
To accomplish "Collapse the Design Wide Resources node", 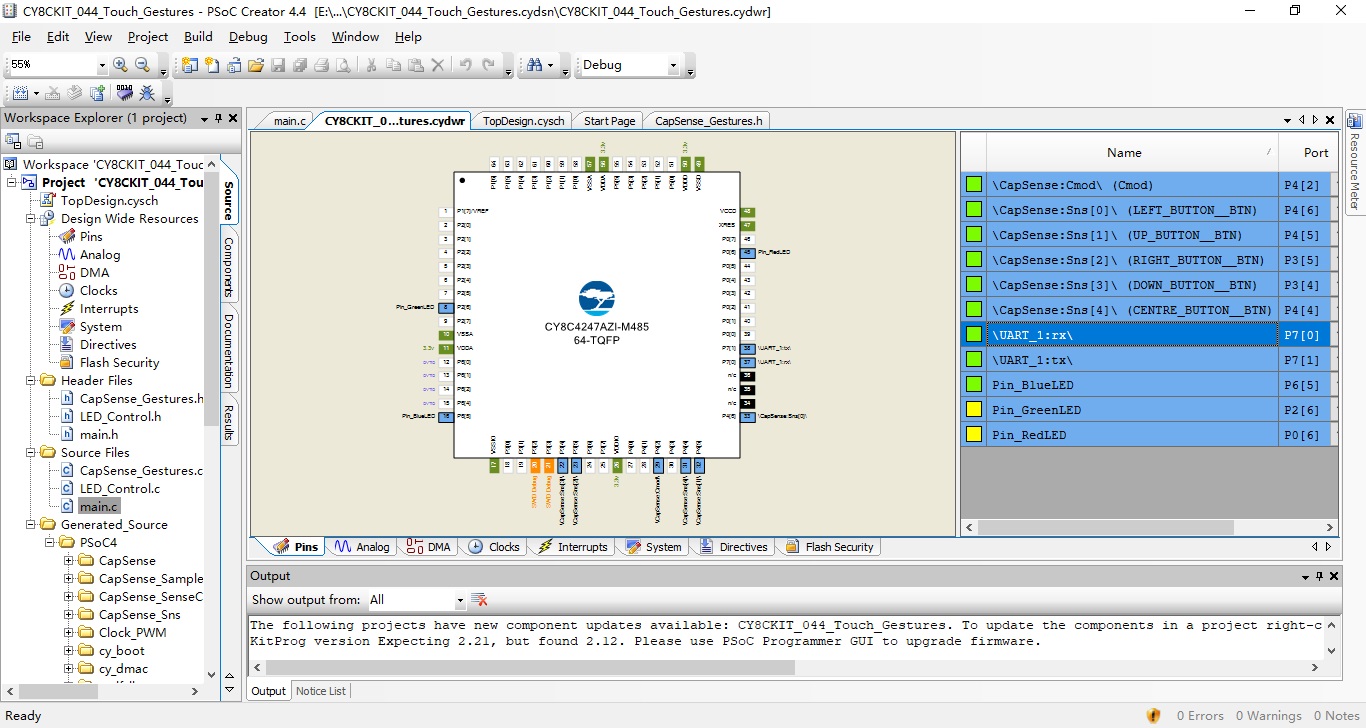I will click(30, 219).
